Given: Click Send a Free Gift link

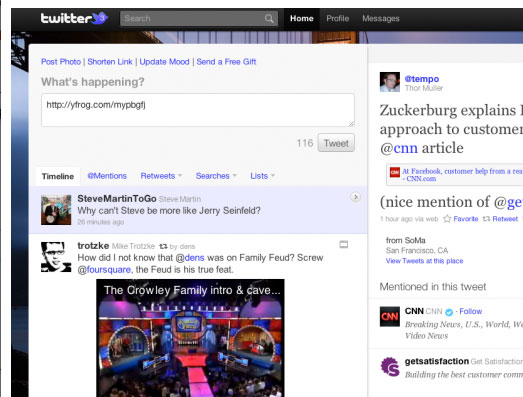Looking at the screenshot, I should click(226, 62).
